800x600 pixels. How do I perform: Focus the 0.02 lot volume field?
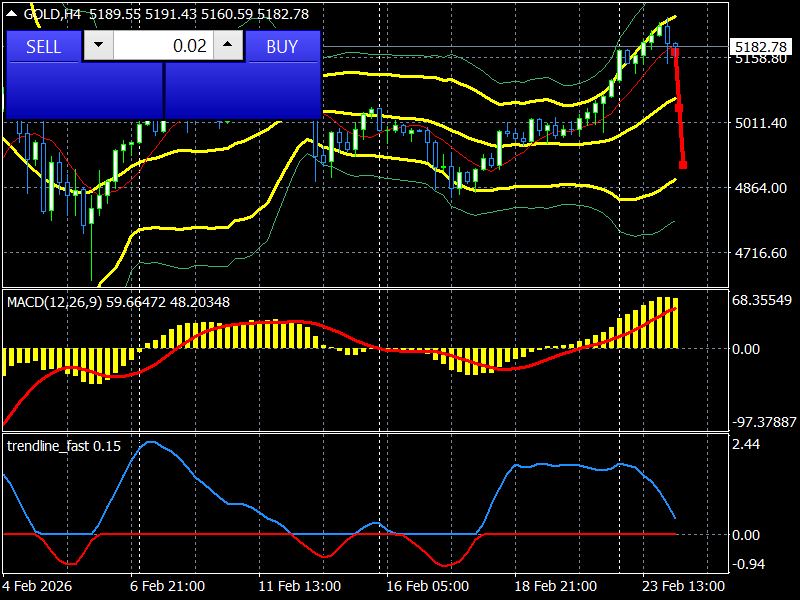coord(163,45)
